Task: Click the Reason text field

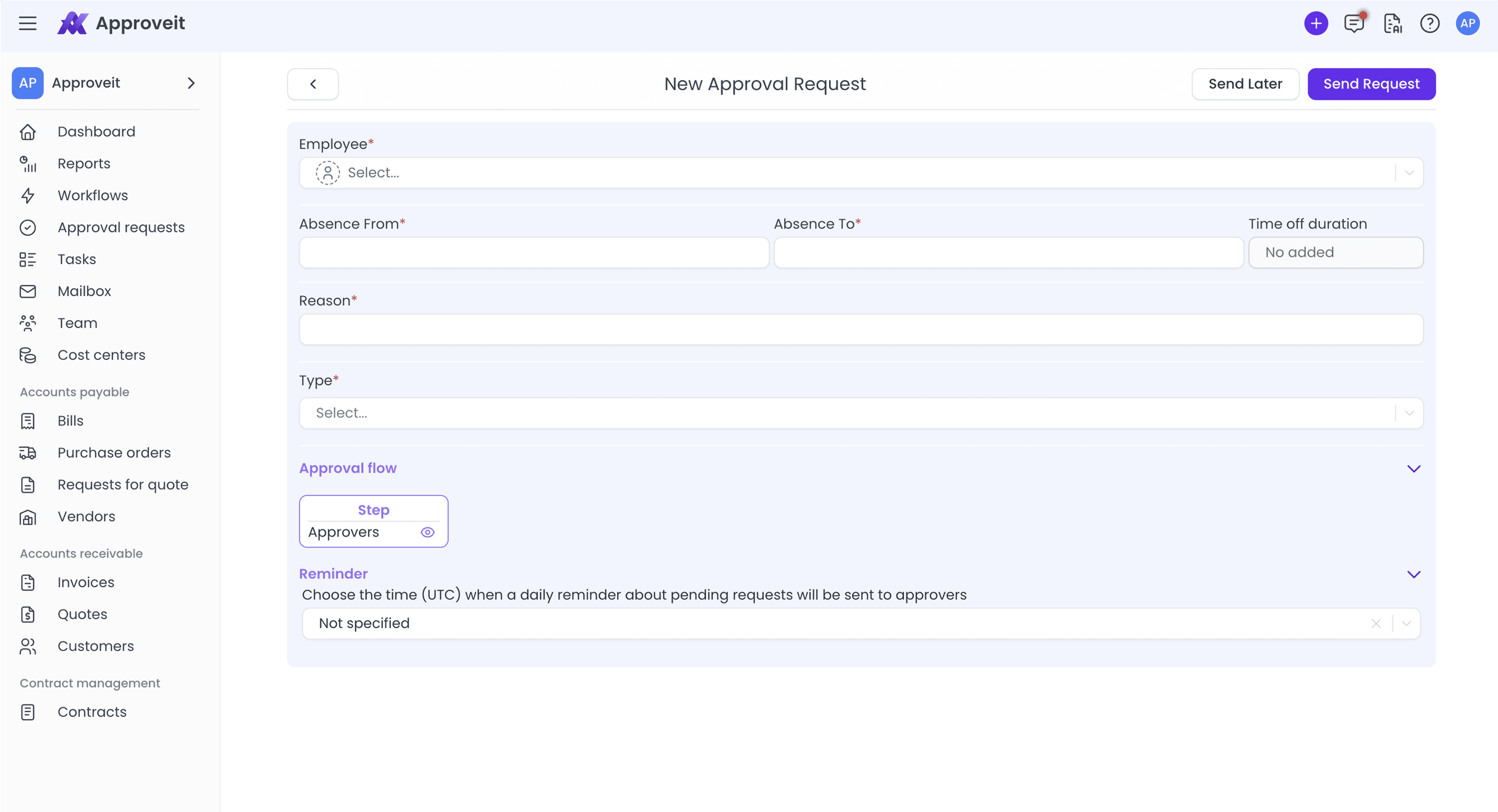Action: coord(861,330)
